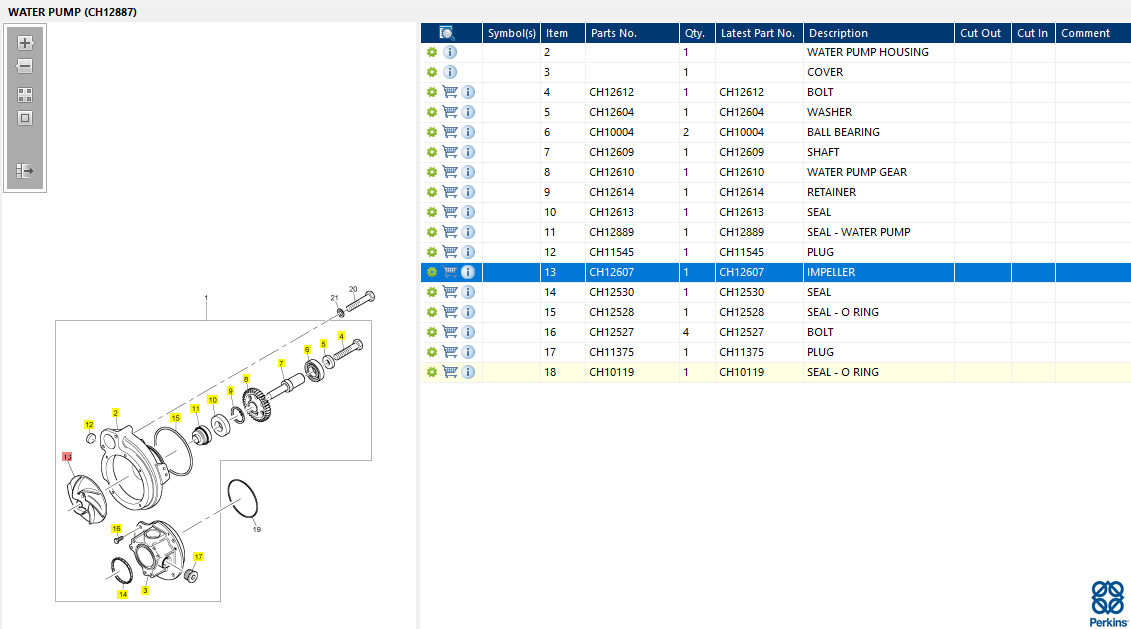Select the BALL BEARING row
1131x629 pixels.
[x=775, y=132]
